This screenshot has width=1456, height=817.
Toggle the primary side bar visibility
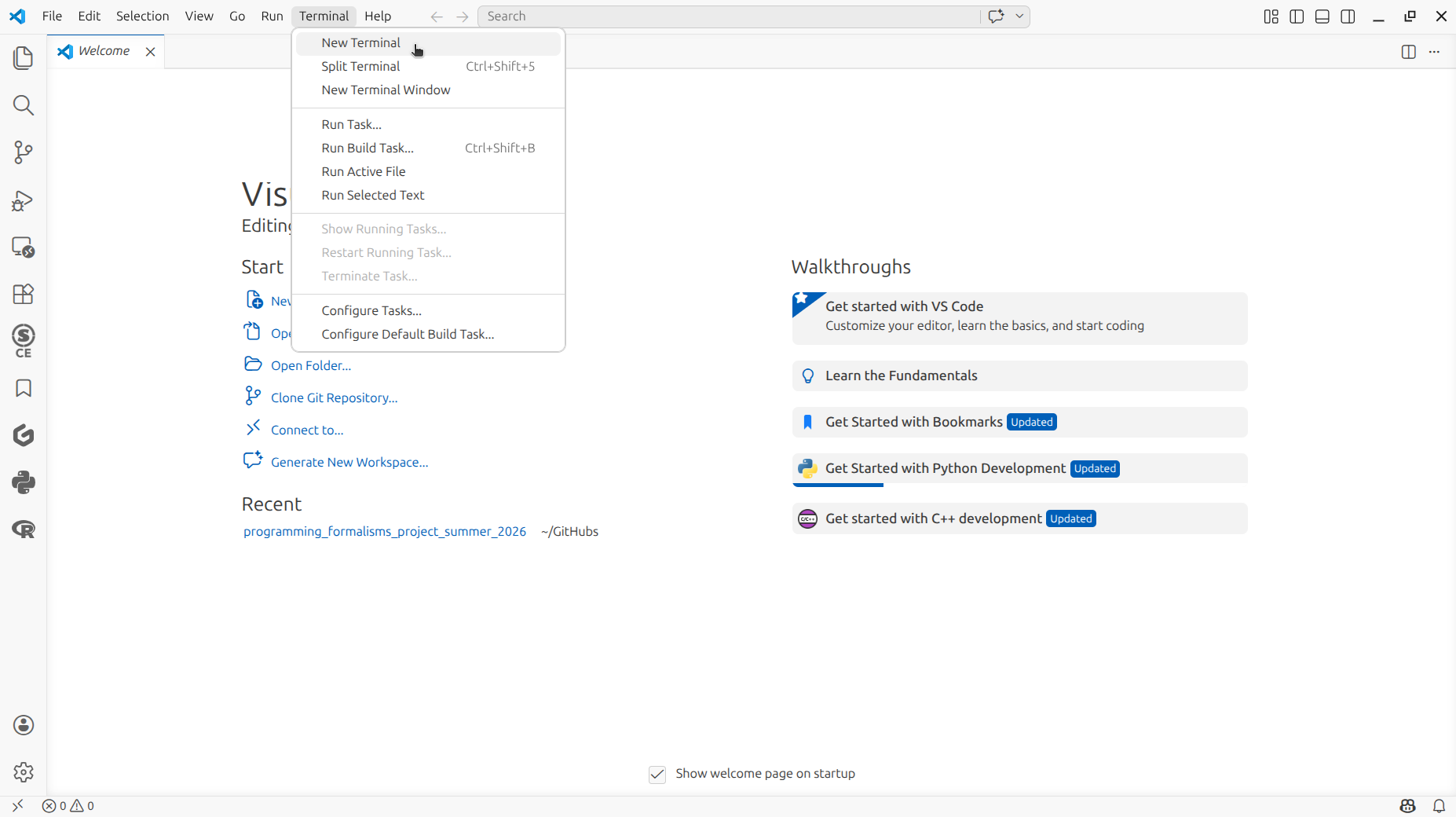(1297, 16)
